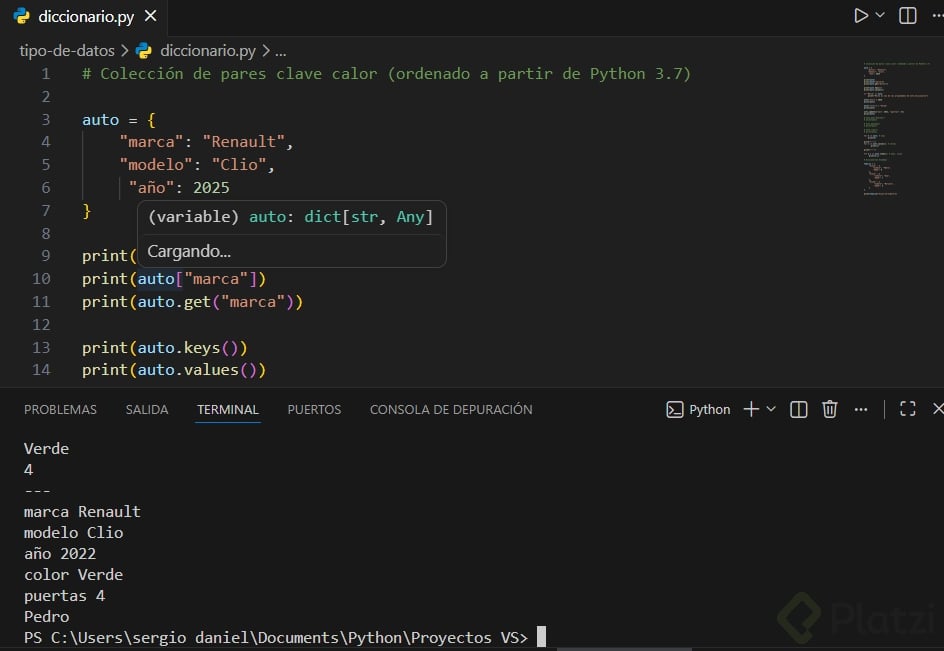Maximize the terminal panel size
Viewport: 944px width, 651px height.
click(908, 409)
